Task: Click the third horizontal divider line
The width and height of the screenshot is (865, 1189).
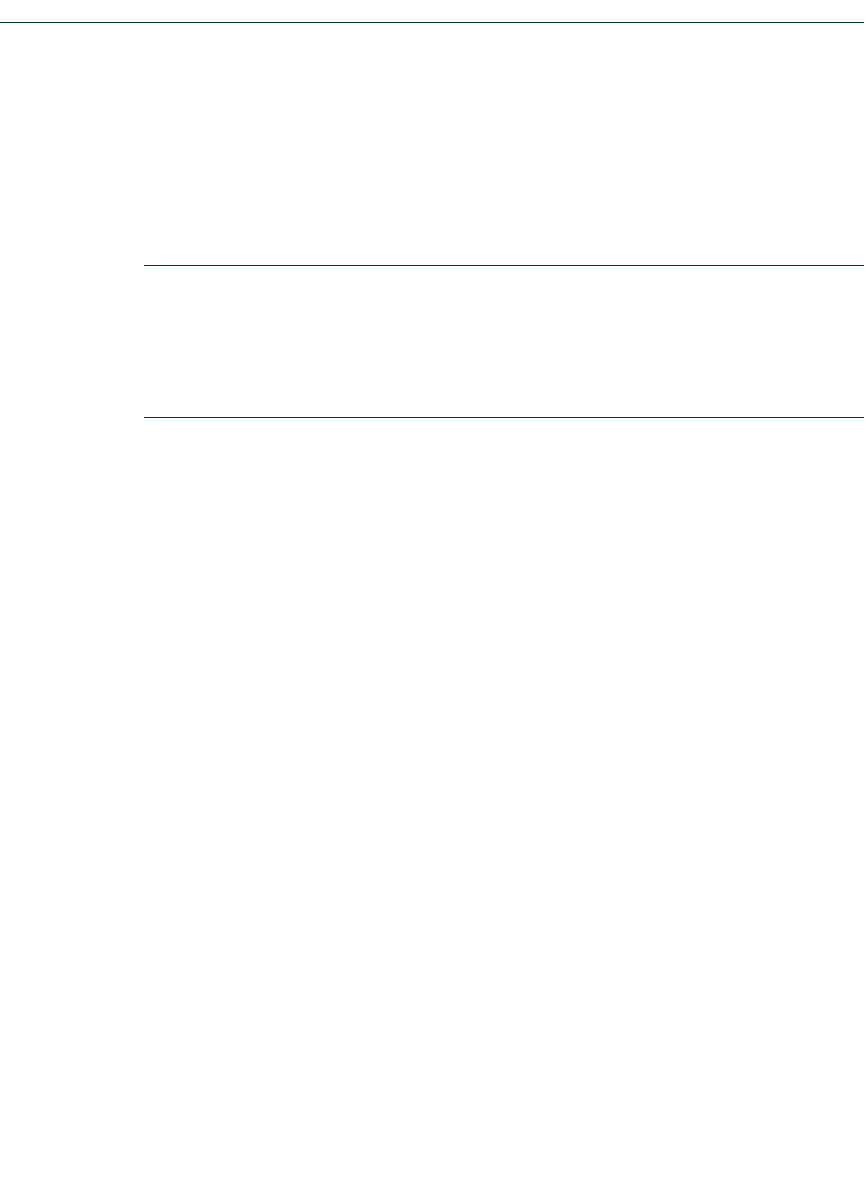Action: tap(504, 417)
